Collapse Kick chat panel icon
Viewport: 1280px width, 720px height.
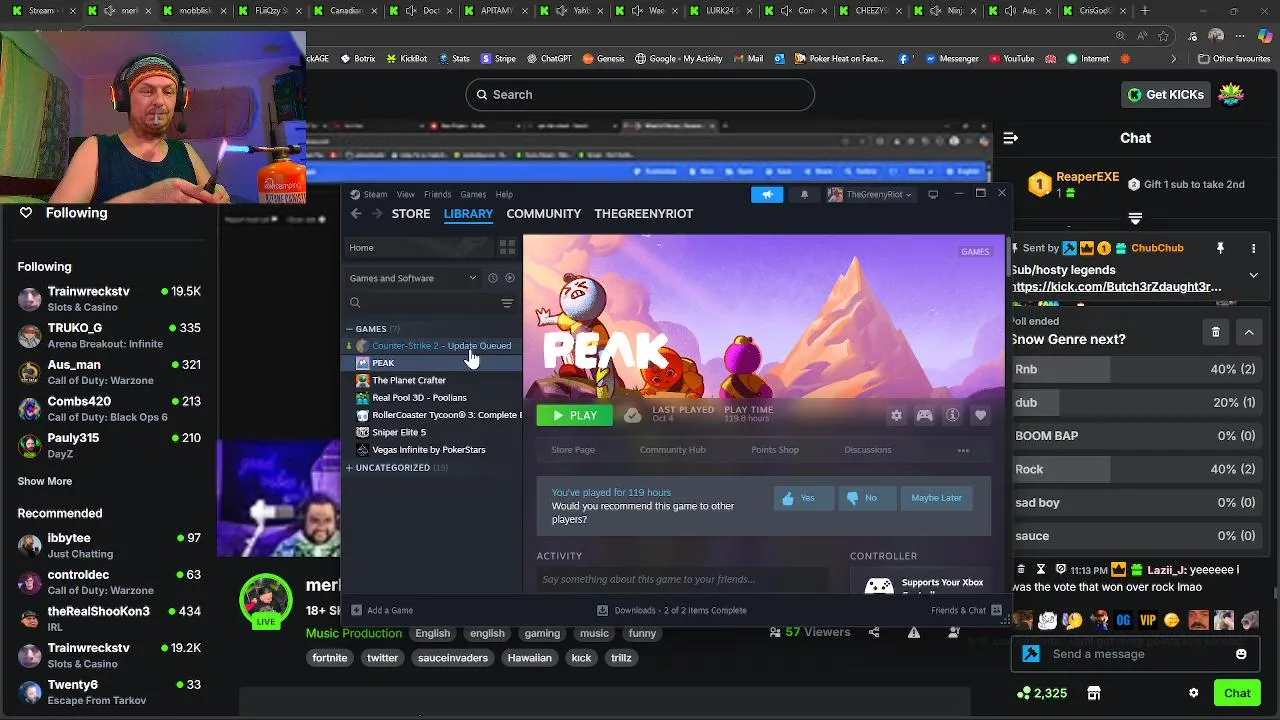[x=1011, y=138]
